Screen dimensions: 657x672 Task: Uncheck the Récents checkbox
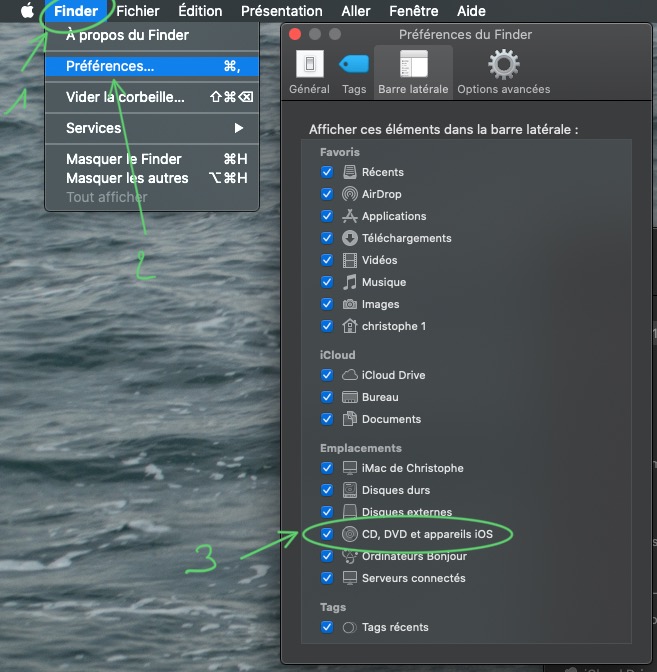[327, 172]
